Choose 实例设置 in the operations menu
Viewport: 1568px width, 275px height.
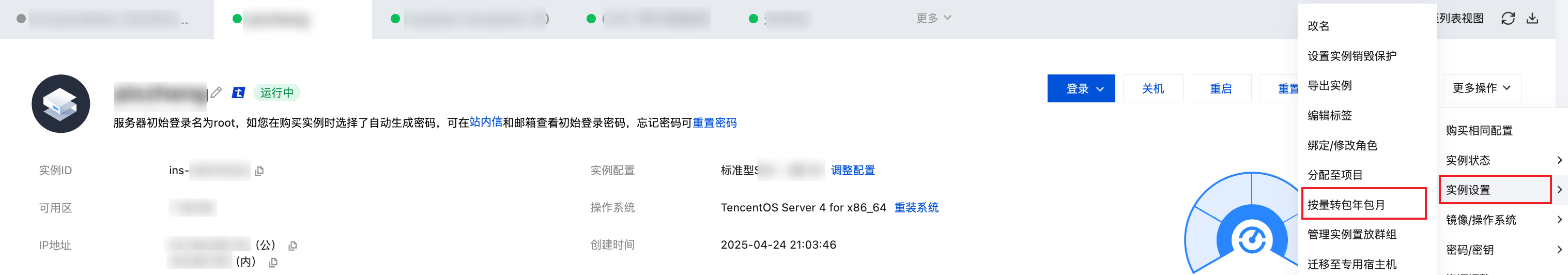[x=1494, y=190]
